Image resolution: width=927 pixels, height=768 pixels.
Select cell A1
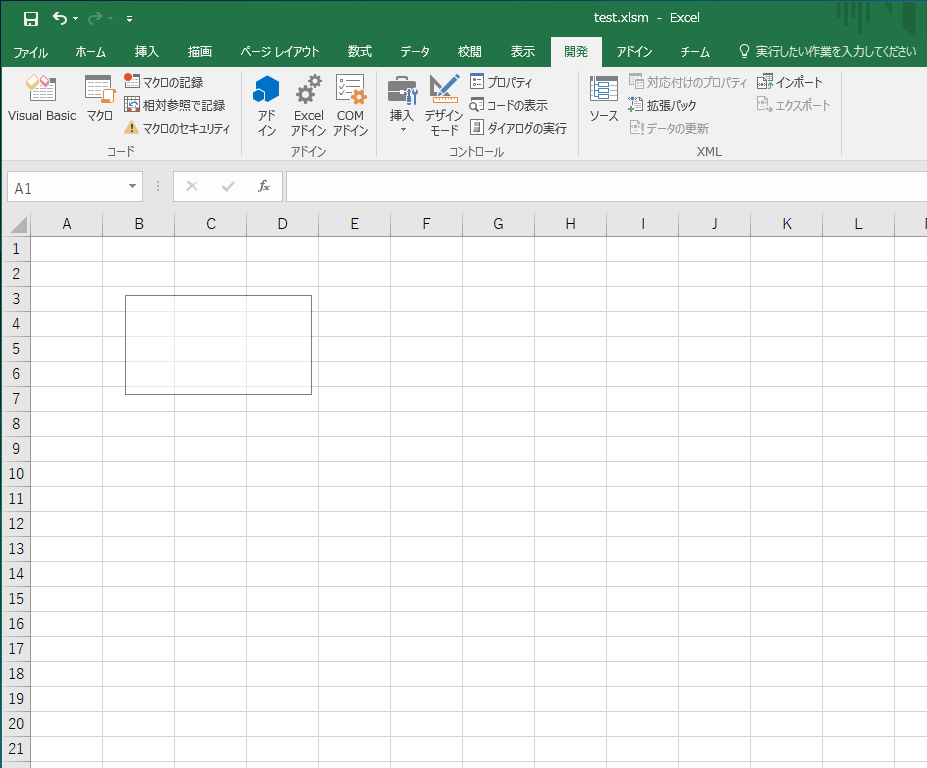point(67,249)
